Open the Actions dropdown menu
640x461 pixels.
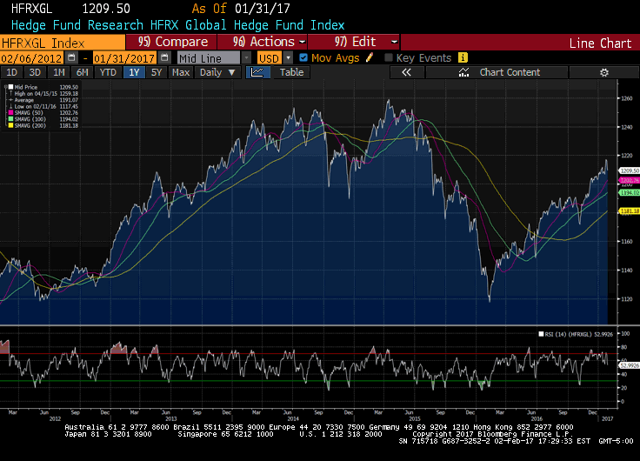[262, 42]
